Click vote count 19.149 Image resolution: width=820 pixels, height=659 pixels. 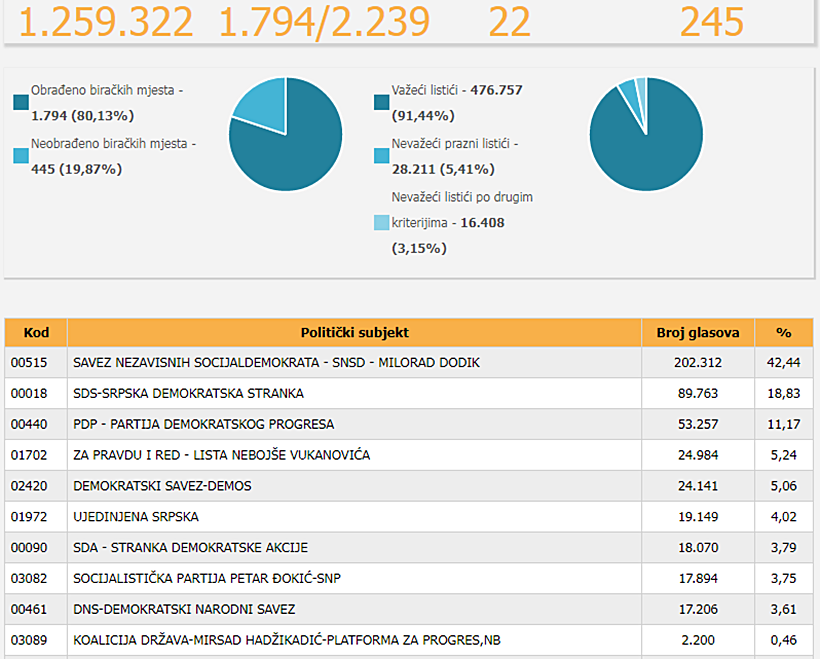tap(698, 517)
